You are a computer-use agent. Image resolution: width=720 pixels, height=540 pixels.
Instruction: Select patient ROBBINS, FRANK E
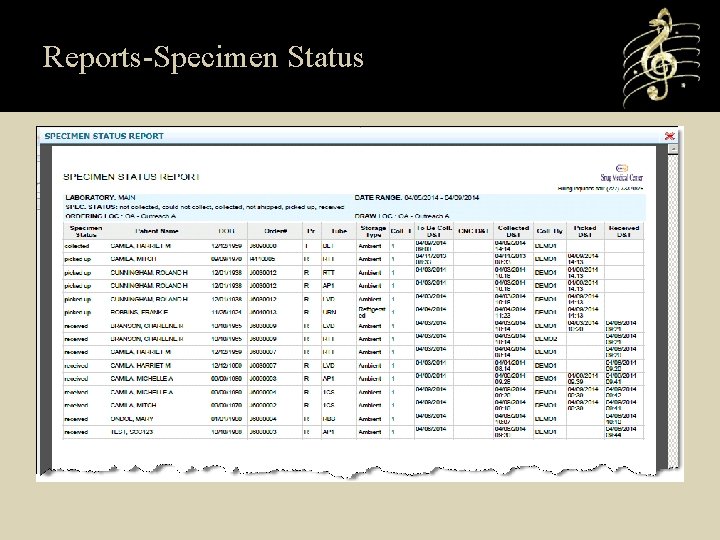139,312
